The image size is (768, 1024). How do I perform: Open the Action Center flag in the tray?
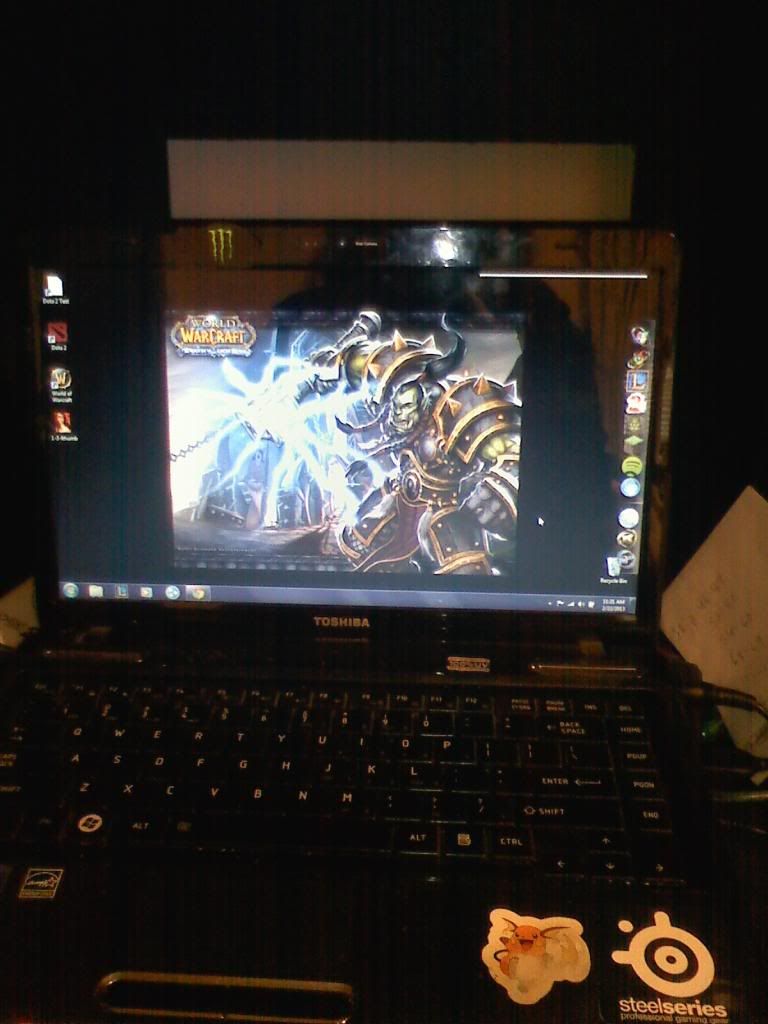point(560,604)
